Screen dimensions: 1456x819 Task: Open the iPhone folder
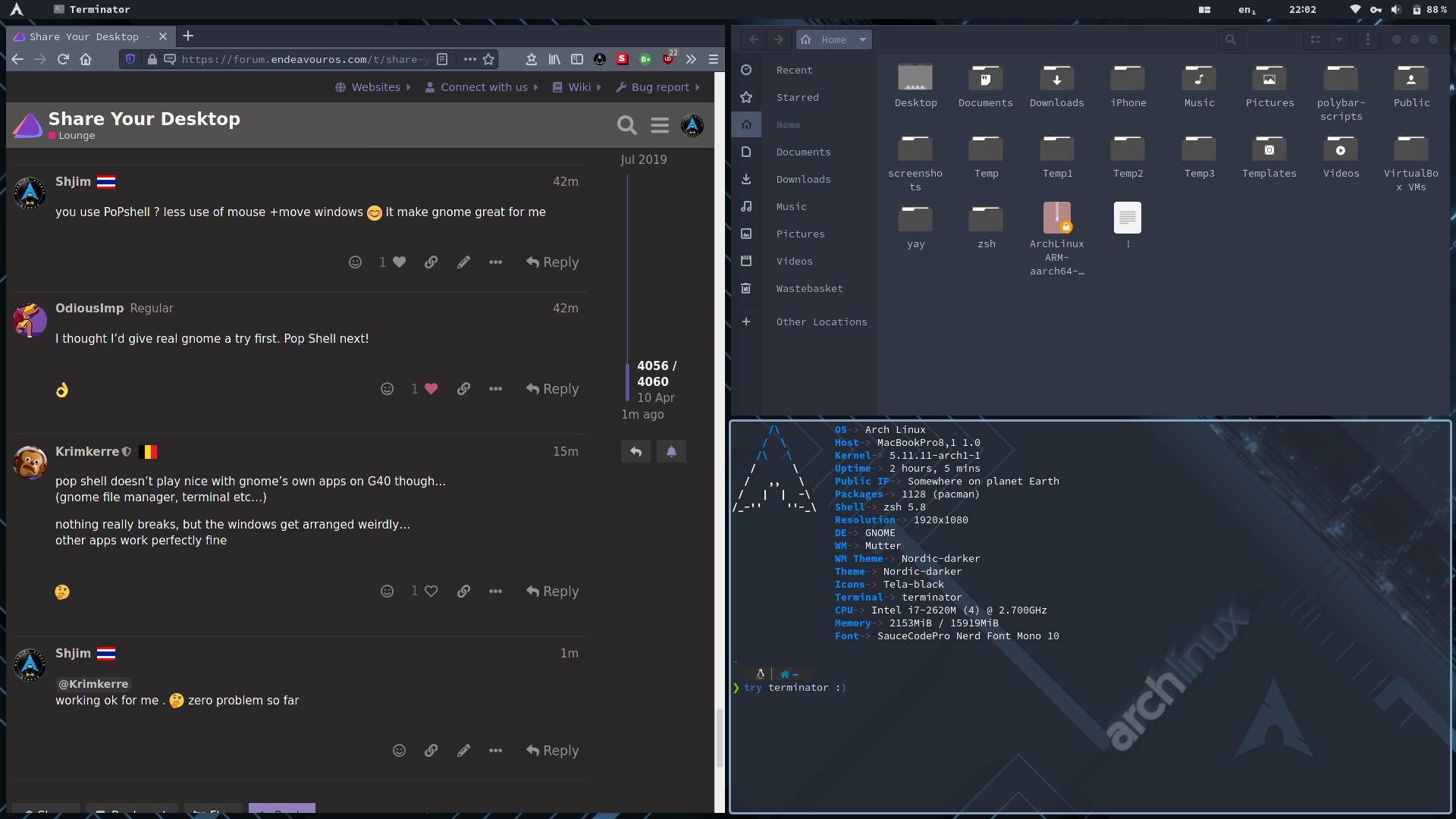tap(1128, 86)
